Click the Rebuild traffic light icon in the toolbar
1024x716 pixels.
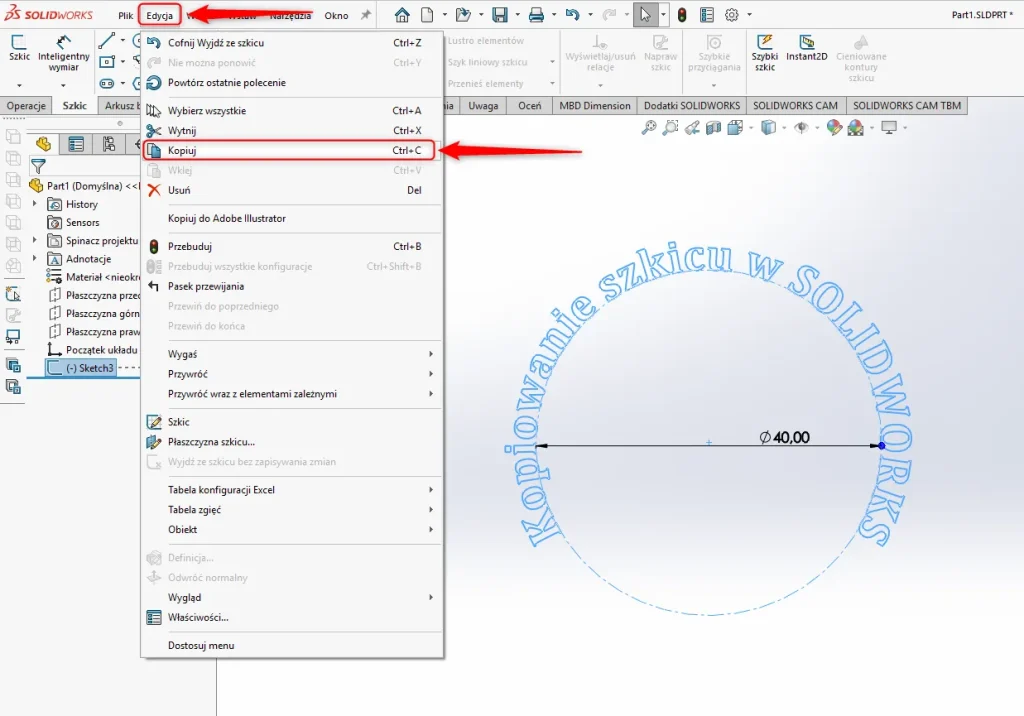682,15
